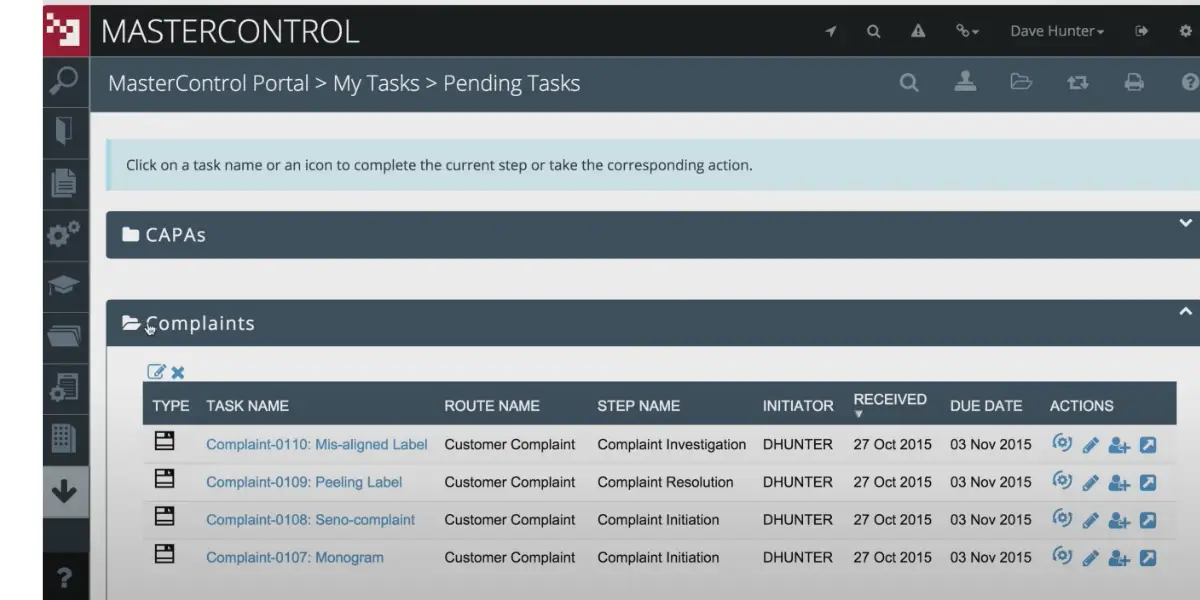
Task: Sort by ROUTE NAME column header
Action: coord(492,406)
